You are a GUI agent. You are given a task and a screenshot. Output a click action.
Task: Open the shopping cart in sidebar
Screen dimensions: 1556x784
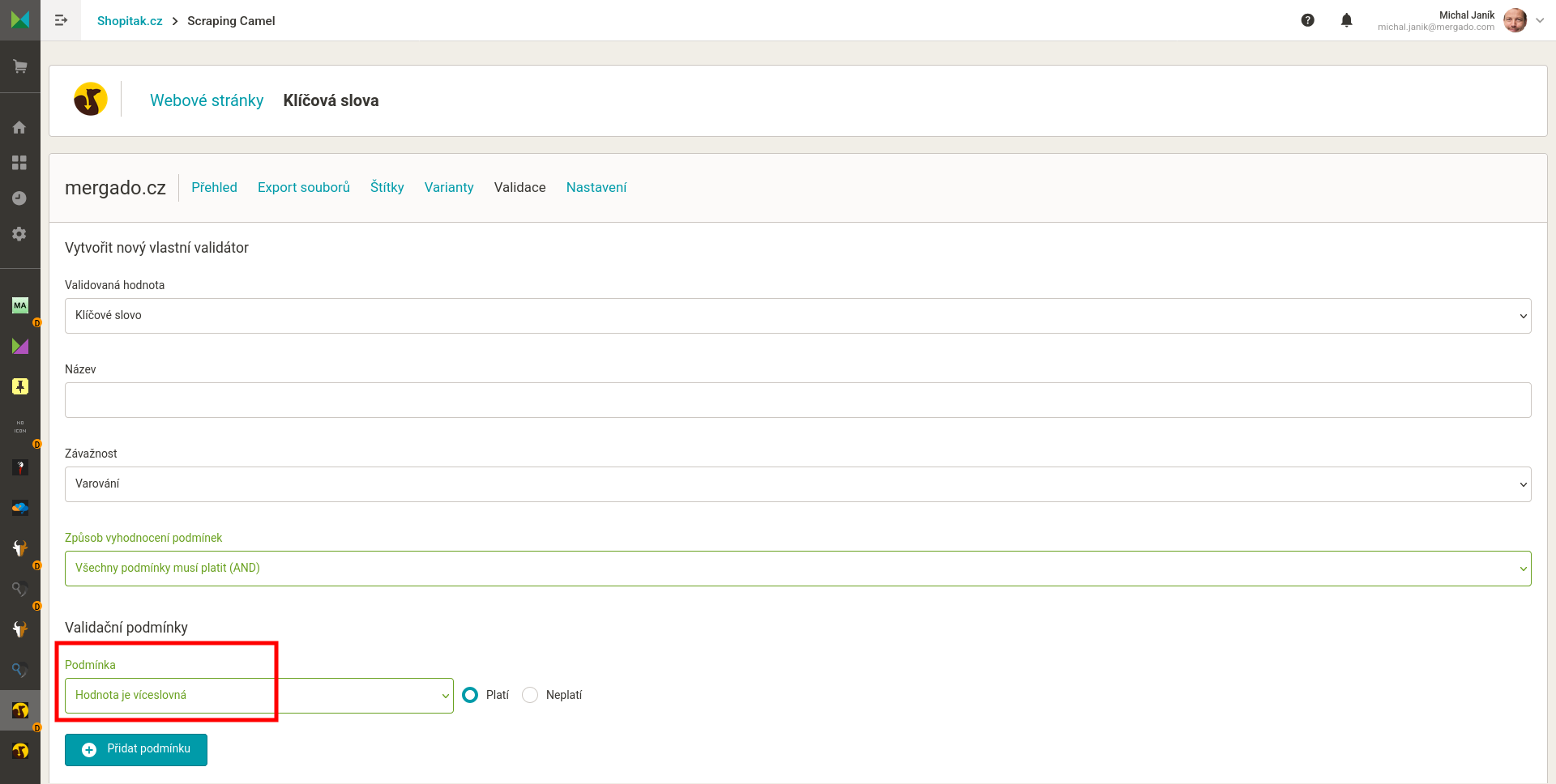point(20,66)
